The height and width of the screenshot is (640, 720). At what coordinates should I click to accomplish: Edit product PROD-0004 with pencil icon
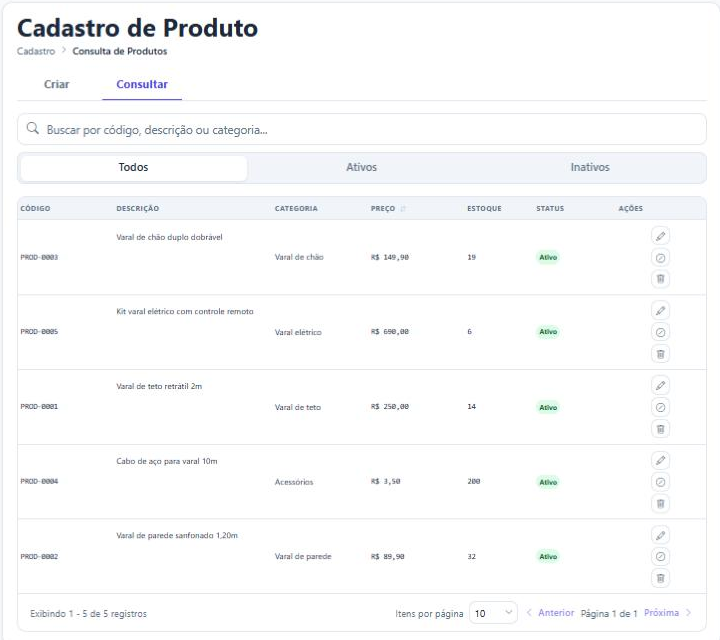tap(660, 460)
